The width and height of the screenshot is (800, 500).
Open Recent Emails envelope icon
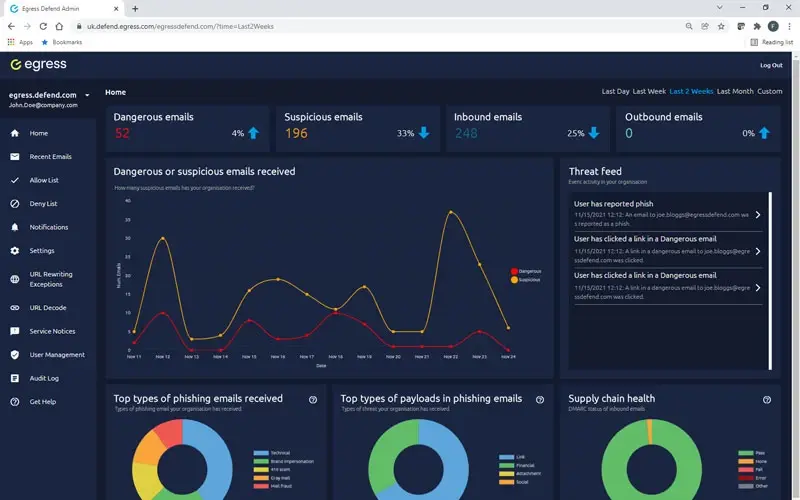(x=15, y=157)
